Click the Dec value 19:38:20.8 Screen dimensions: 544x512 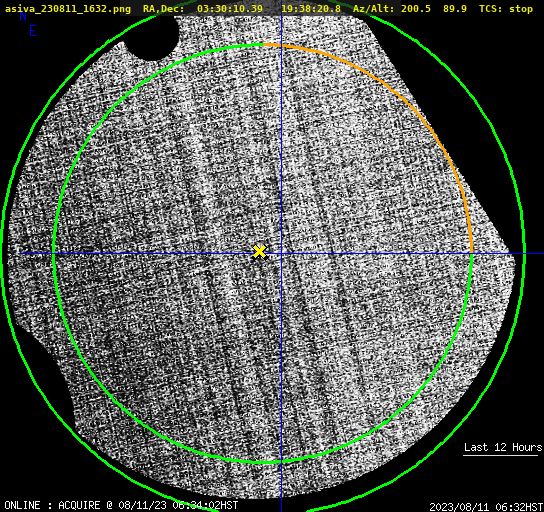pos(311,9)
